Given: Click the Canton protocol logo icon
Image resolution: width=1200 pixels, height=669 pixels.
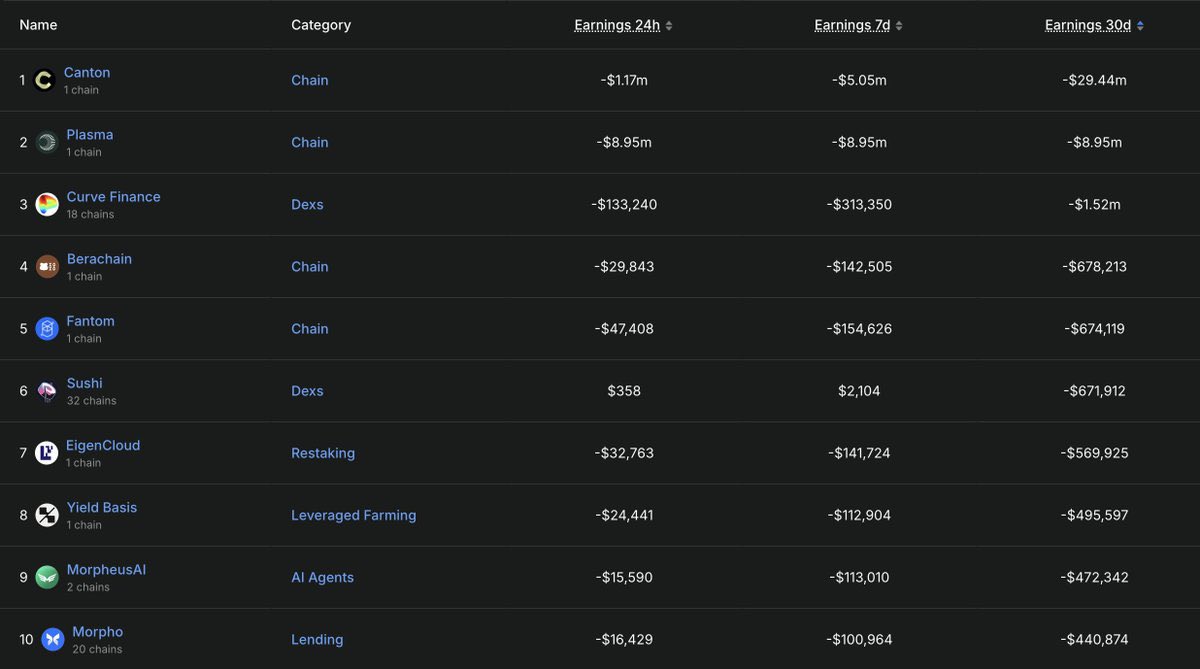Looking at the screenshot, I should [43, 80].
